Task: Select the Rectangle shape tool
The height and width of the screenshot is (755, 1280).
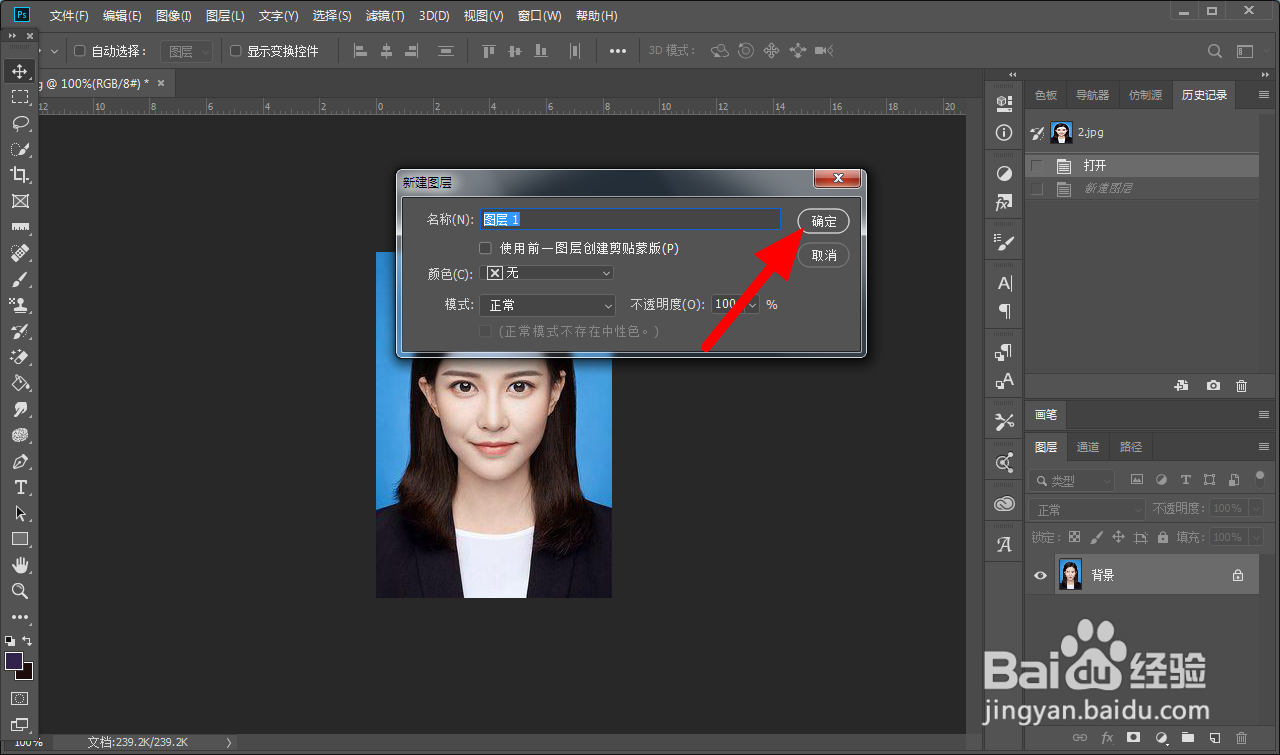Action: point(20,539)
